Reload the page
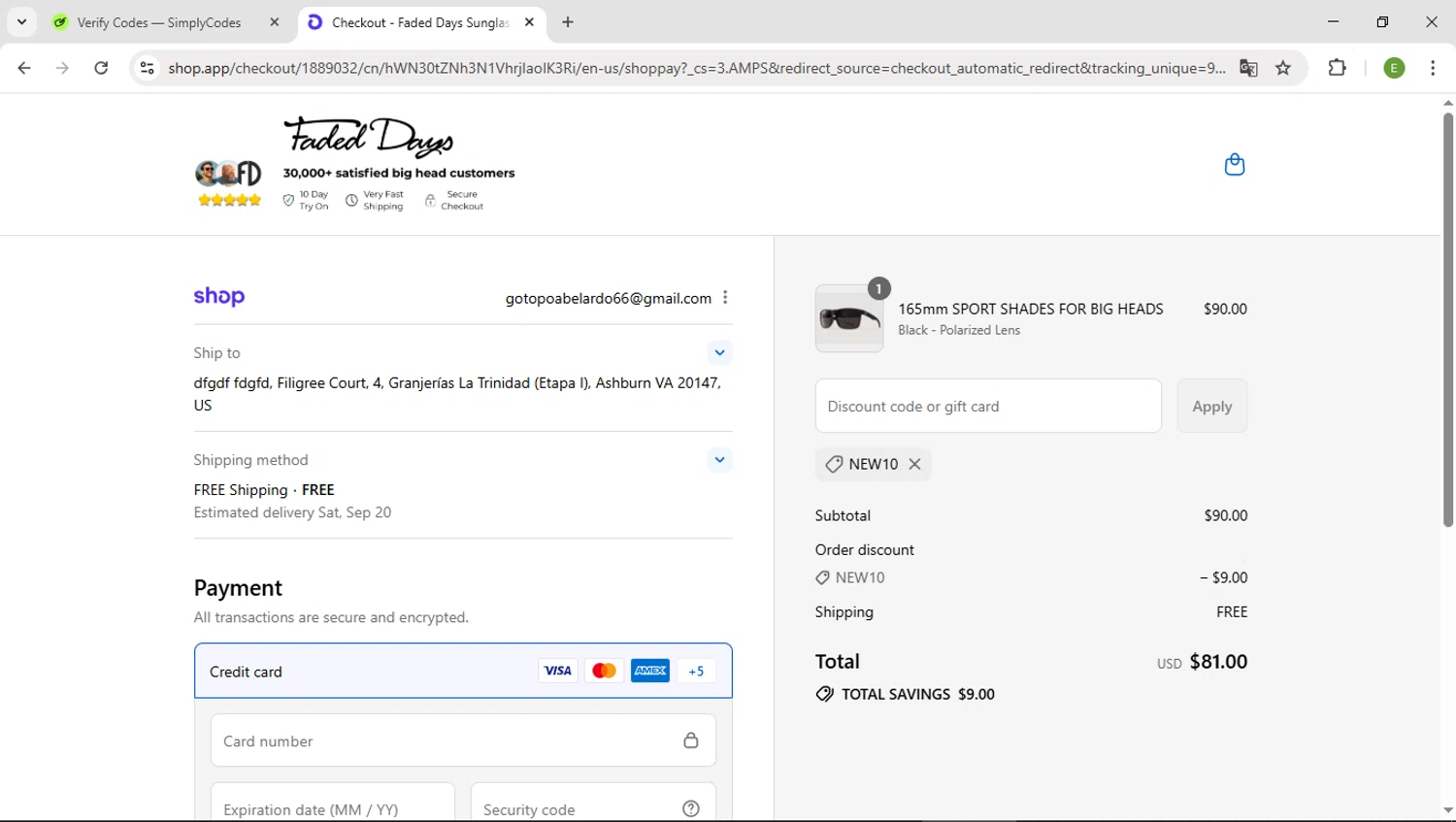The height and width of the screenshot is (822, 1456). click(101, 68)
